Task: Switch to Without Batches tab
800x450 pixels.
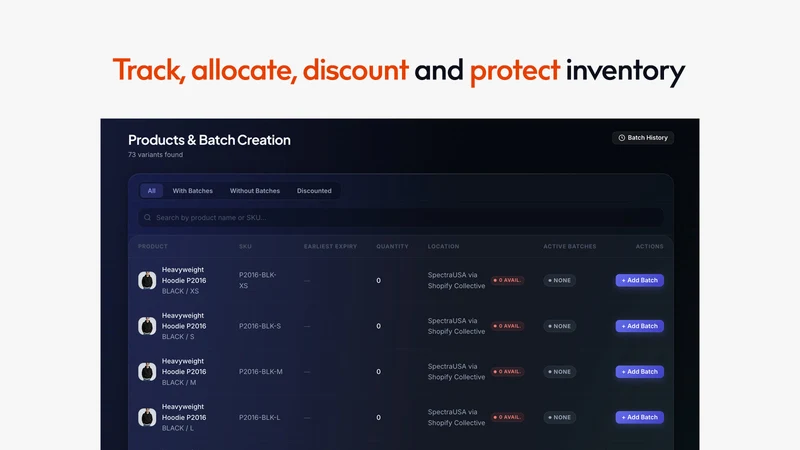Action: (255, 191)
